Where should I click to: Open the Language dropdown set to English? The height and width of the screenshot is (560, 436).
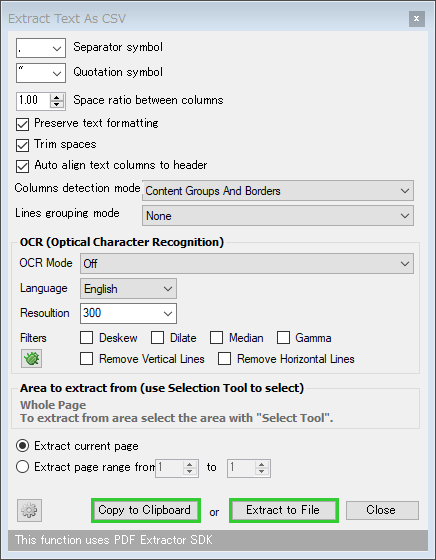coord(128,289)
